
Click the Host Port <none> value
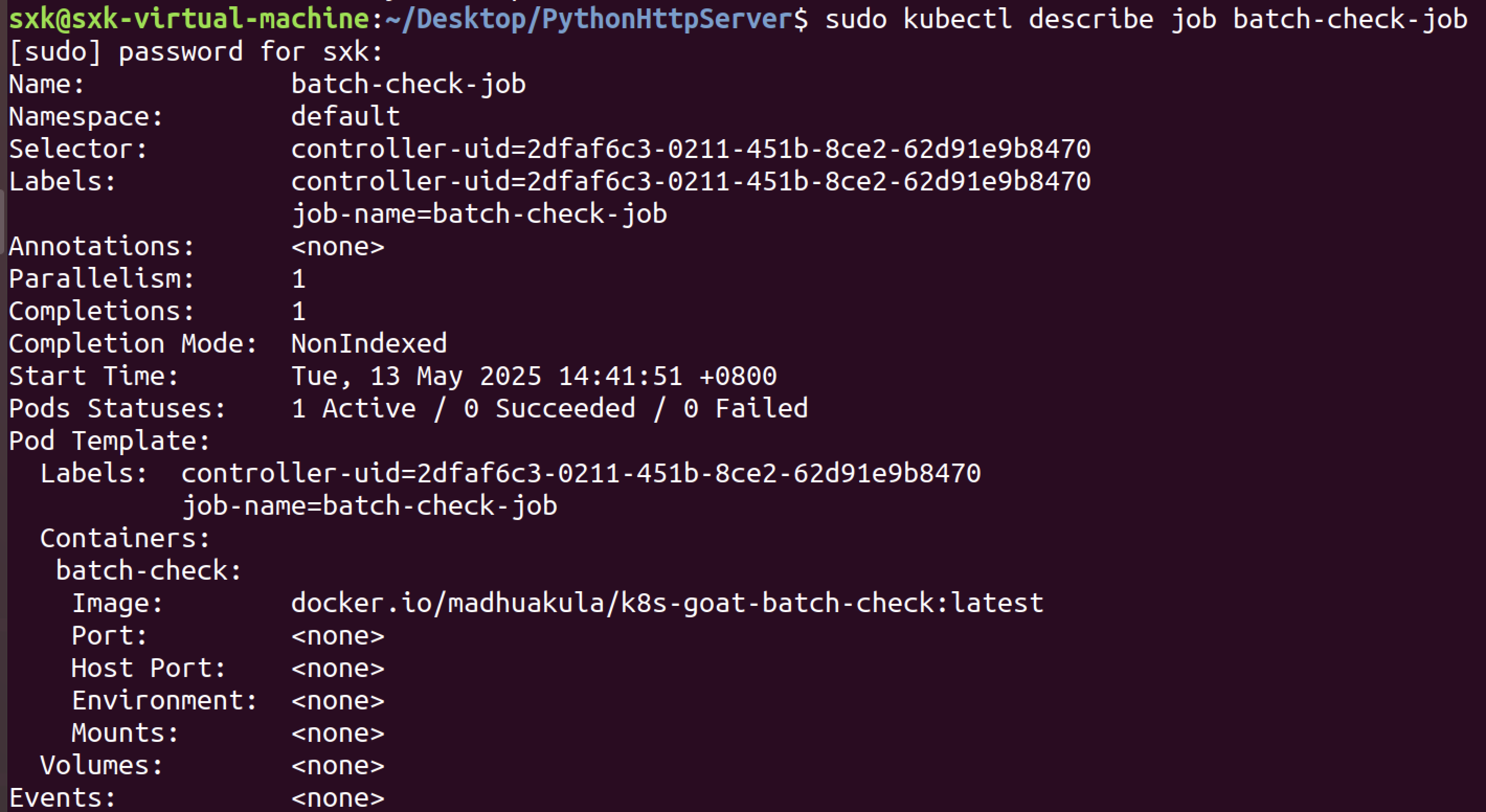pyautogui.click(x=337, y=669)
